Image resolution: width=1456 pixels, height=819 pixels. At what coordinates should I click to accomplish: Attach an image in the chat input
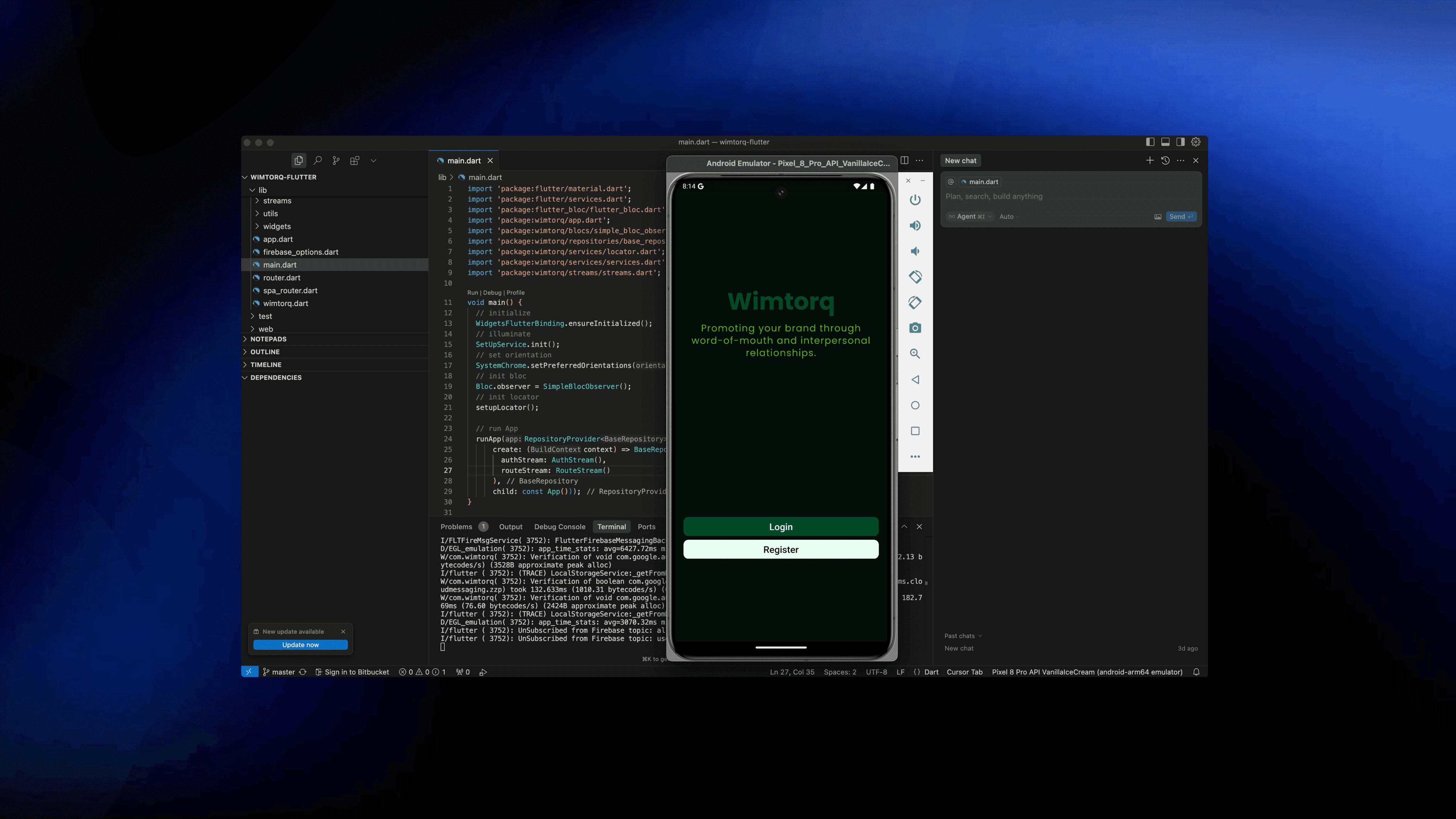[1157, 216]
